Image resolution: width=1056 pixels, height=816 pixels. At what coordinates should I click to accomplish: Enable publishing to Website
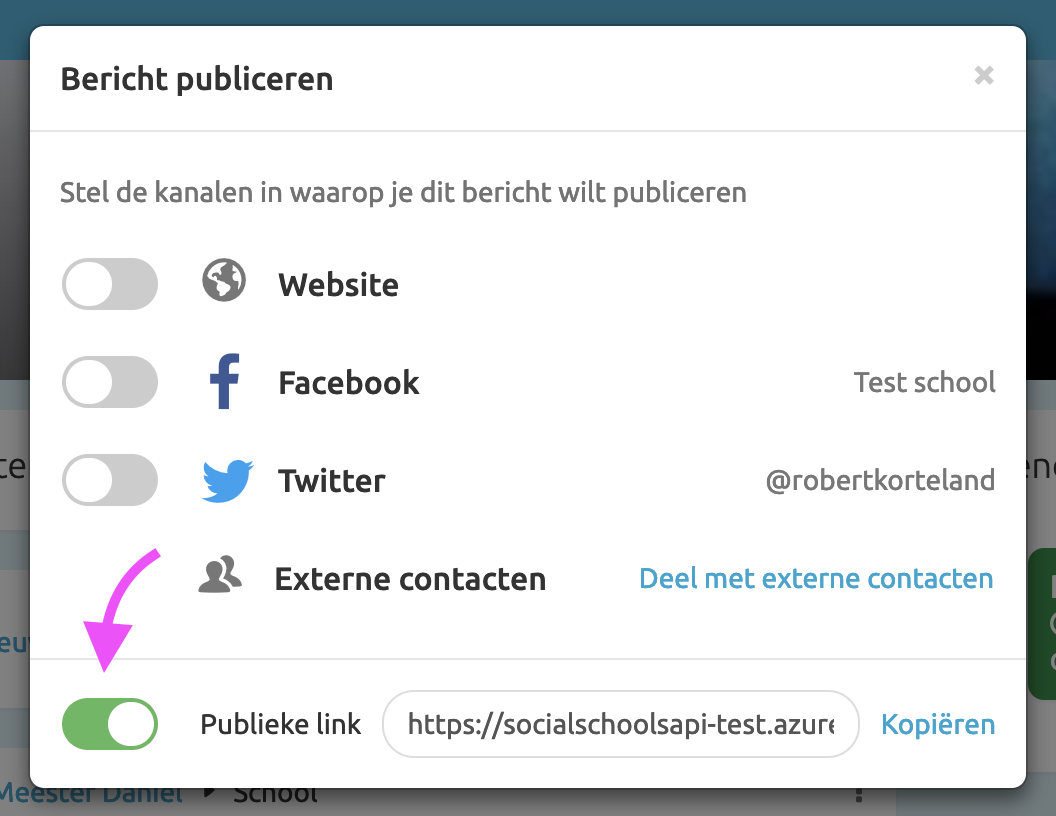(x=109, y=283)
